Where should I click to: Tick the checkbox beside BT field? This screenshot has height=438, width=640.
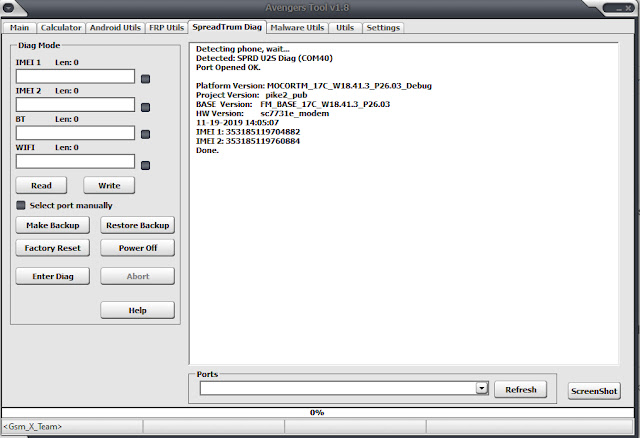pos(145,134)
